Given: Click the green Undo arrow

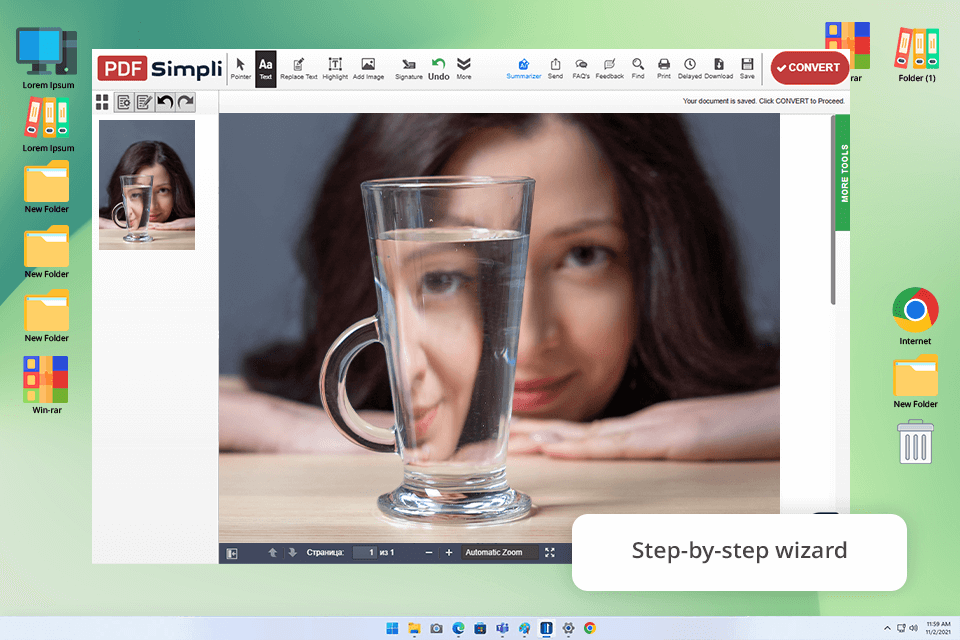Looking at the screenshot, I should pyautogui.click(x=438, y=69).
